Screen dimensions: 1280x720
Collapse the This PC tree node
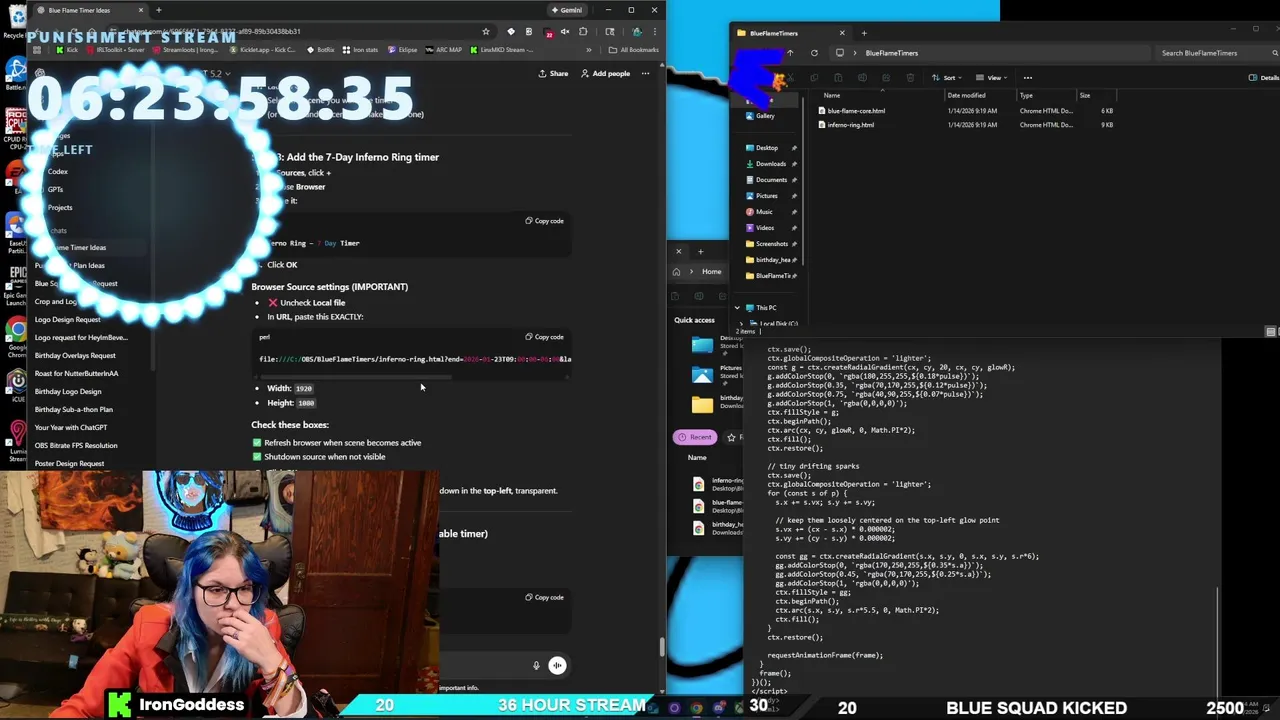(738, 308)
